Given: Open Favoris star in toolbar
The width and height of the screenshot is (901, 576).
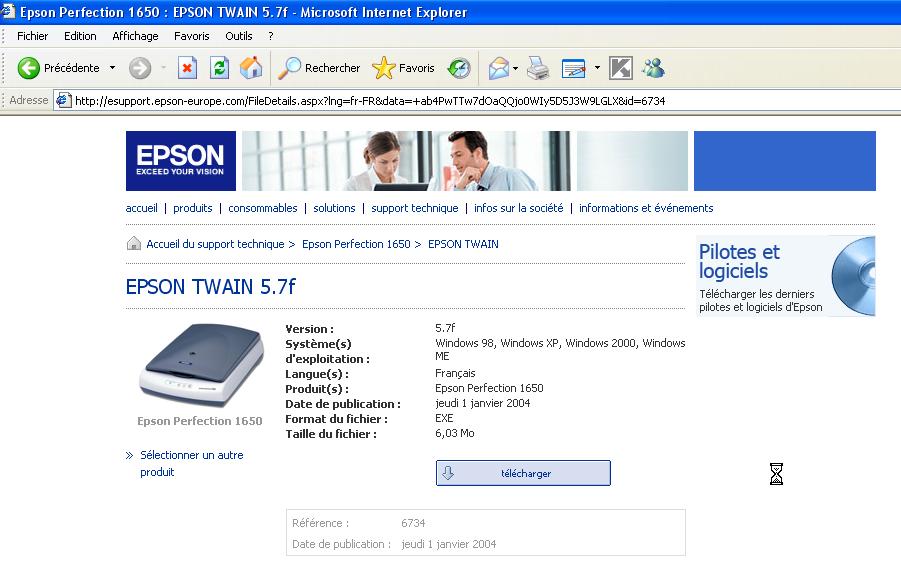Looking at the screenshot, I should tap(403, 68).
